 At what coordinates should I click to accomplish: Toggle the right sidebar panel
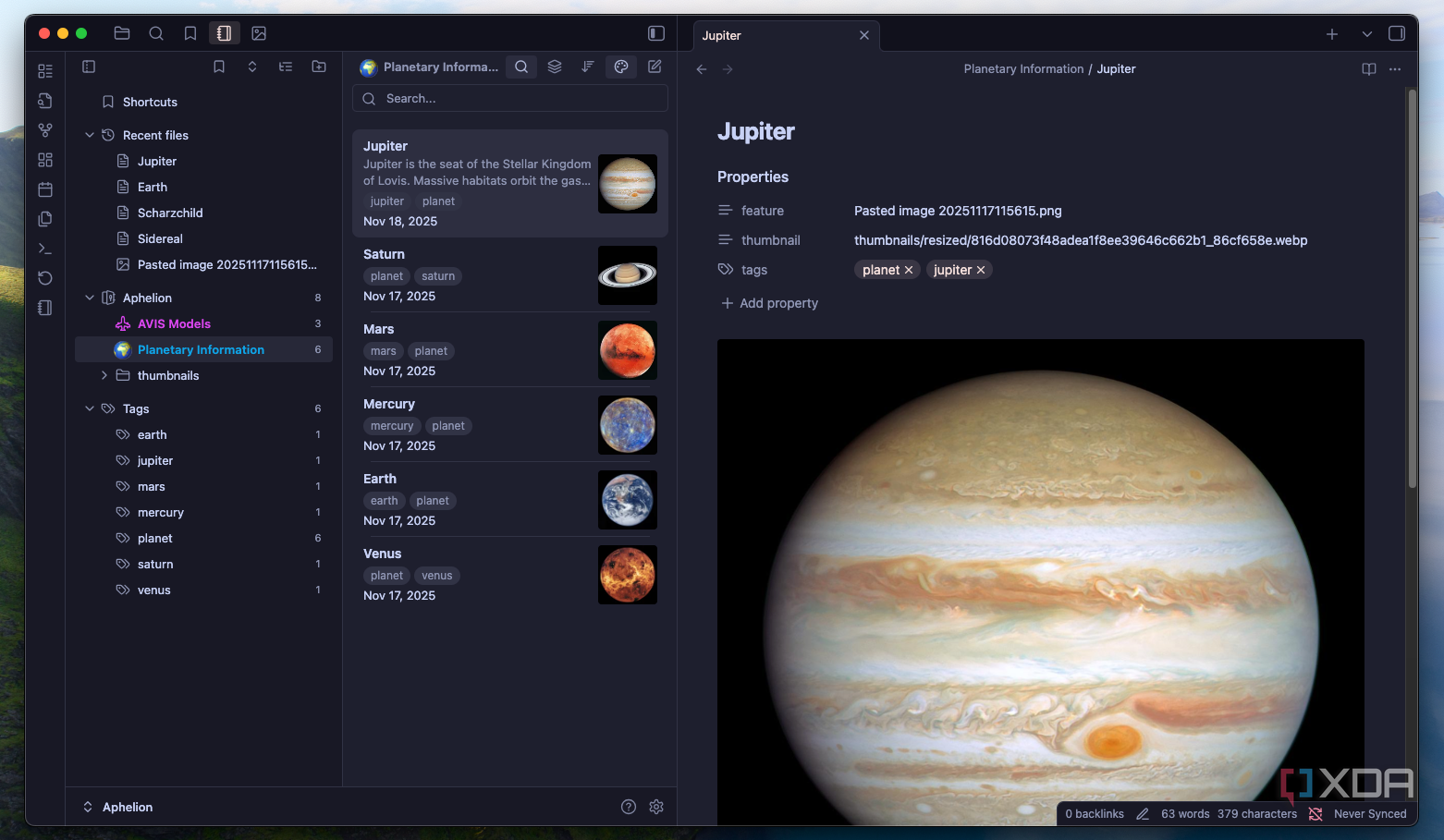pos(1397,33)
